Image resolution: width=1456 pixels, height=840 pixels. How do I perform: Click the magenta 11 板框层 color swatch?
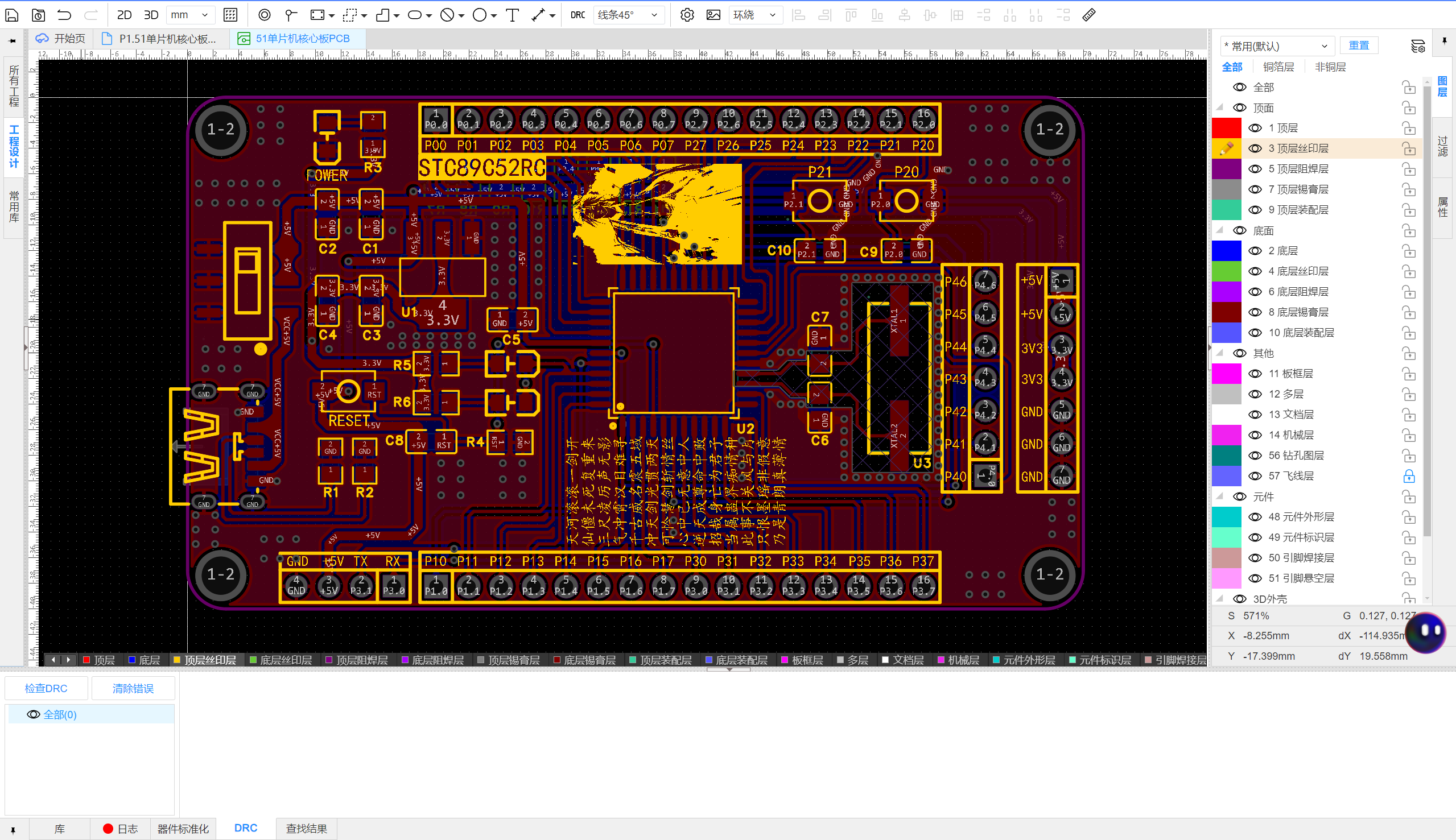1226,374
